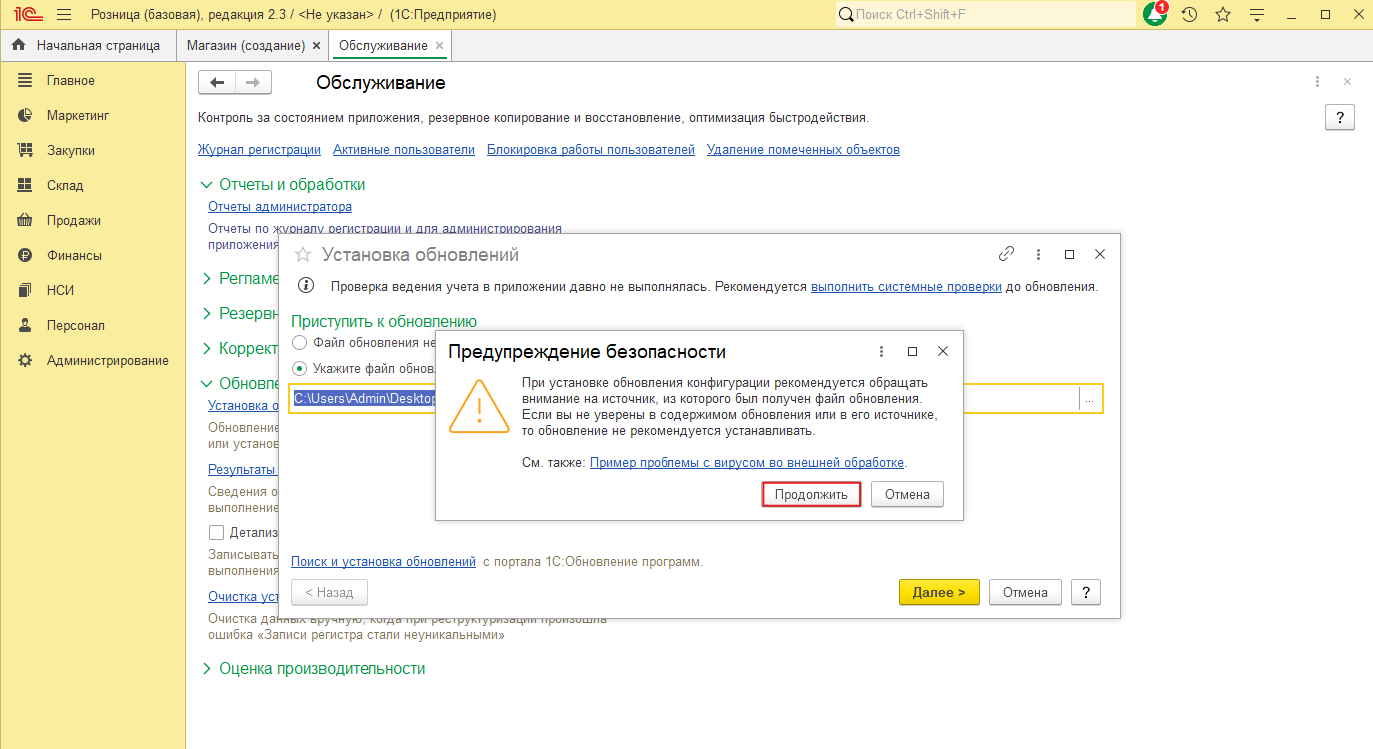
Task: Navigate forward with the right arrow
Action: click(253, 83)
